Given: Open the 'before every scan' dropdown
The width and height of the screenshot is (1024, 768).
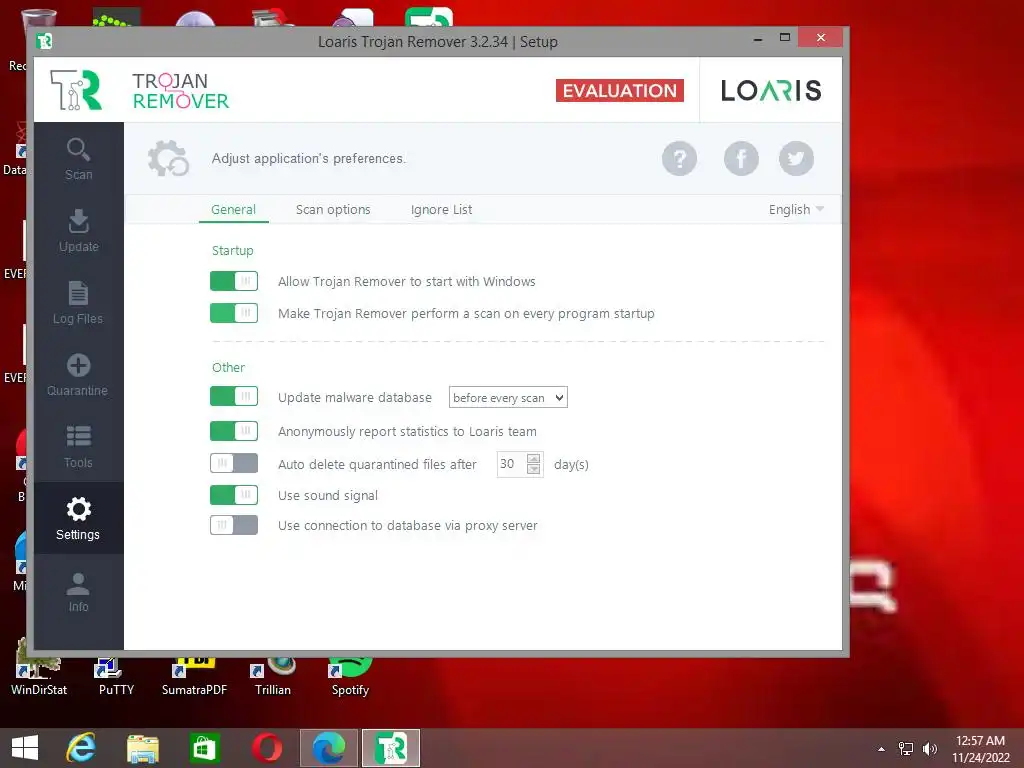Looking at the screenshot, I should point(508,397).
